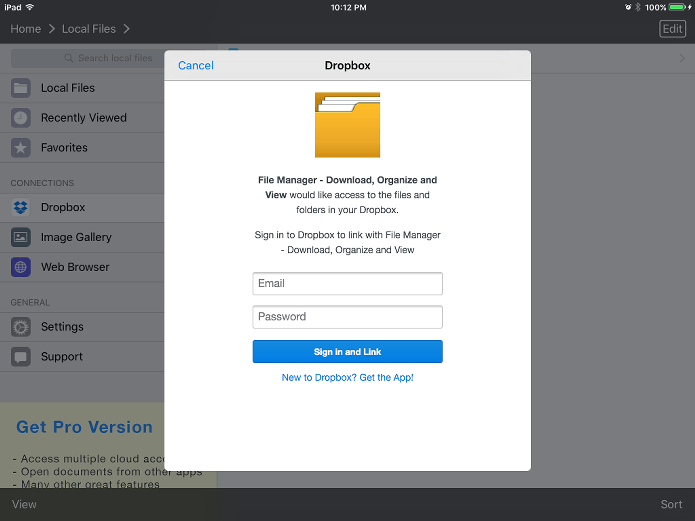Select Local Files in the breadcrumb
Image resolution: width=695 pixels, height=521 pixels.
click(89, 29)
